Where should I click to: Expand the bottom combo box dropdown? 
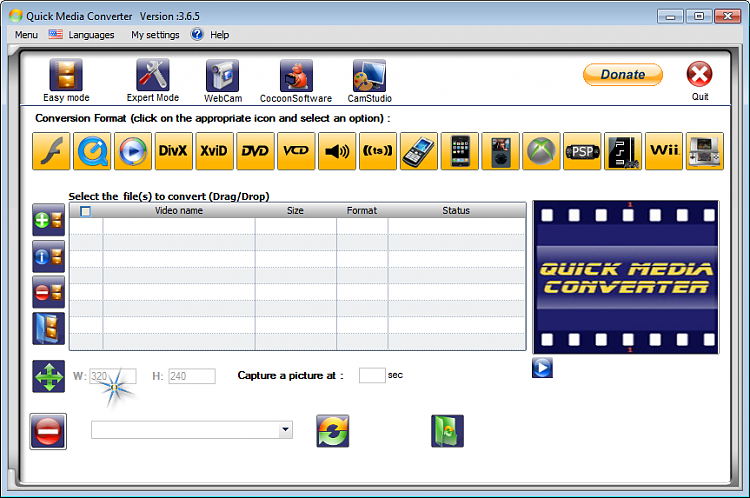(286, 430)
